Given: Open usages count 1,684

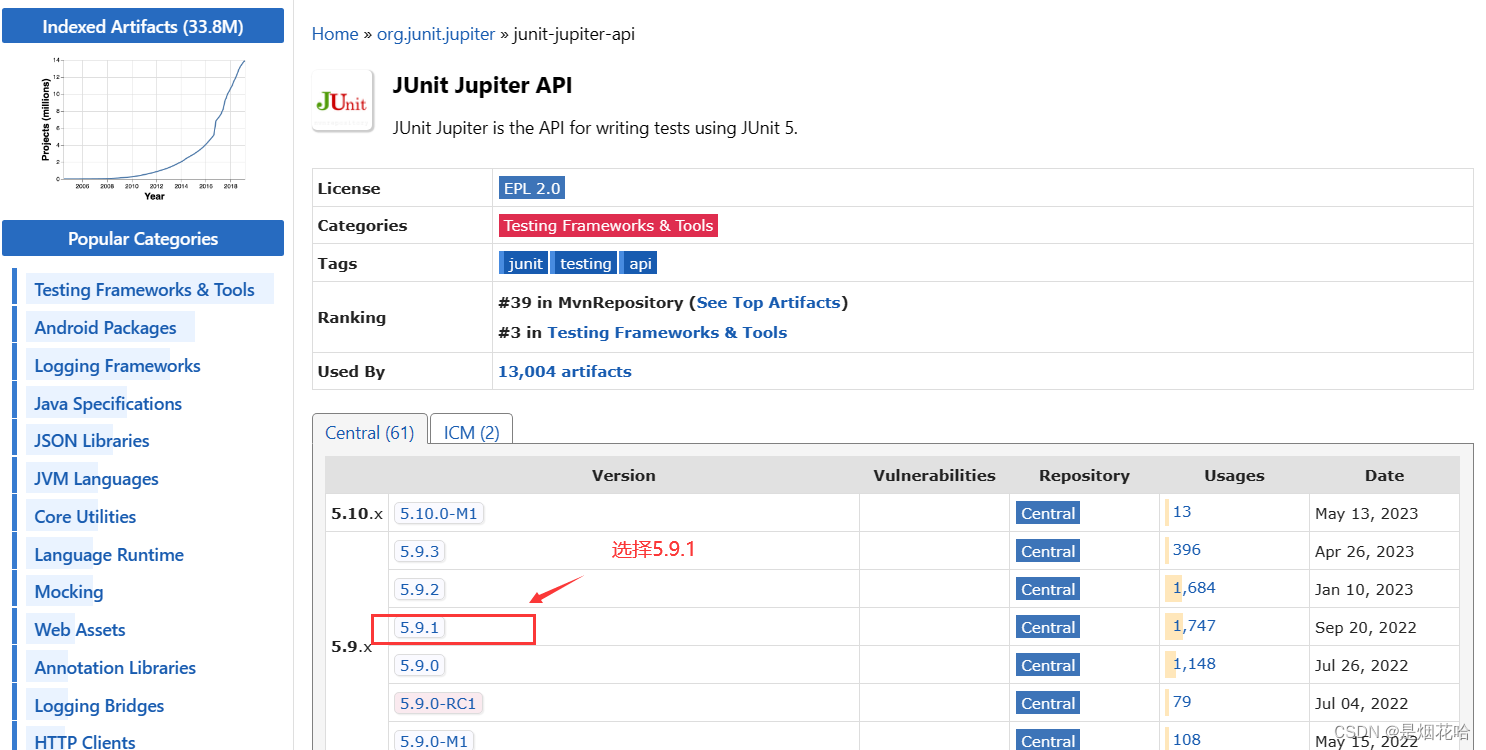Looking at the screenshot, I should (1194, 587).
